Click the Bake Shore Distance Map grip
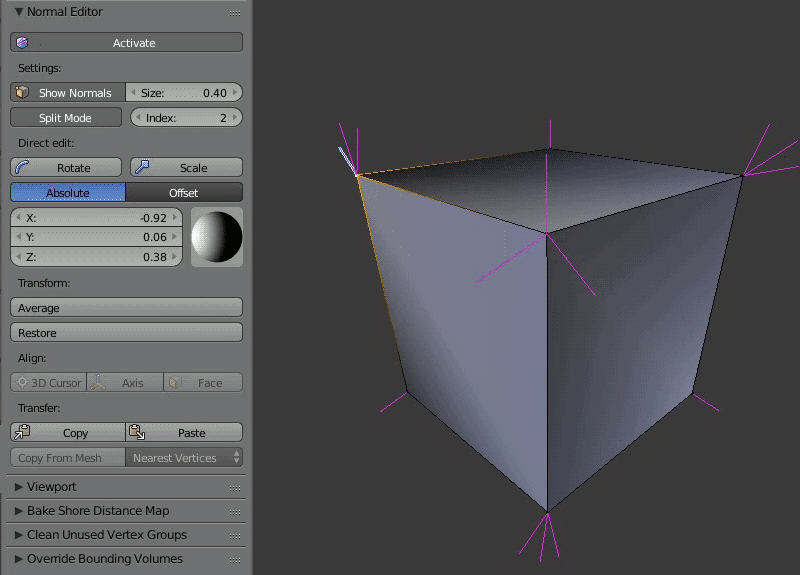Image resolution: width=800 pixels, height=575 pixels. point(235,512)
